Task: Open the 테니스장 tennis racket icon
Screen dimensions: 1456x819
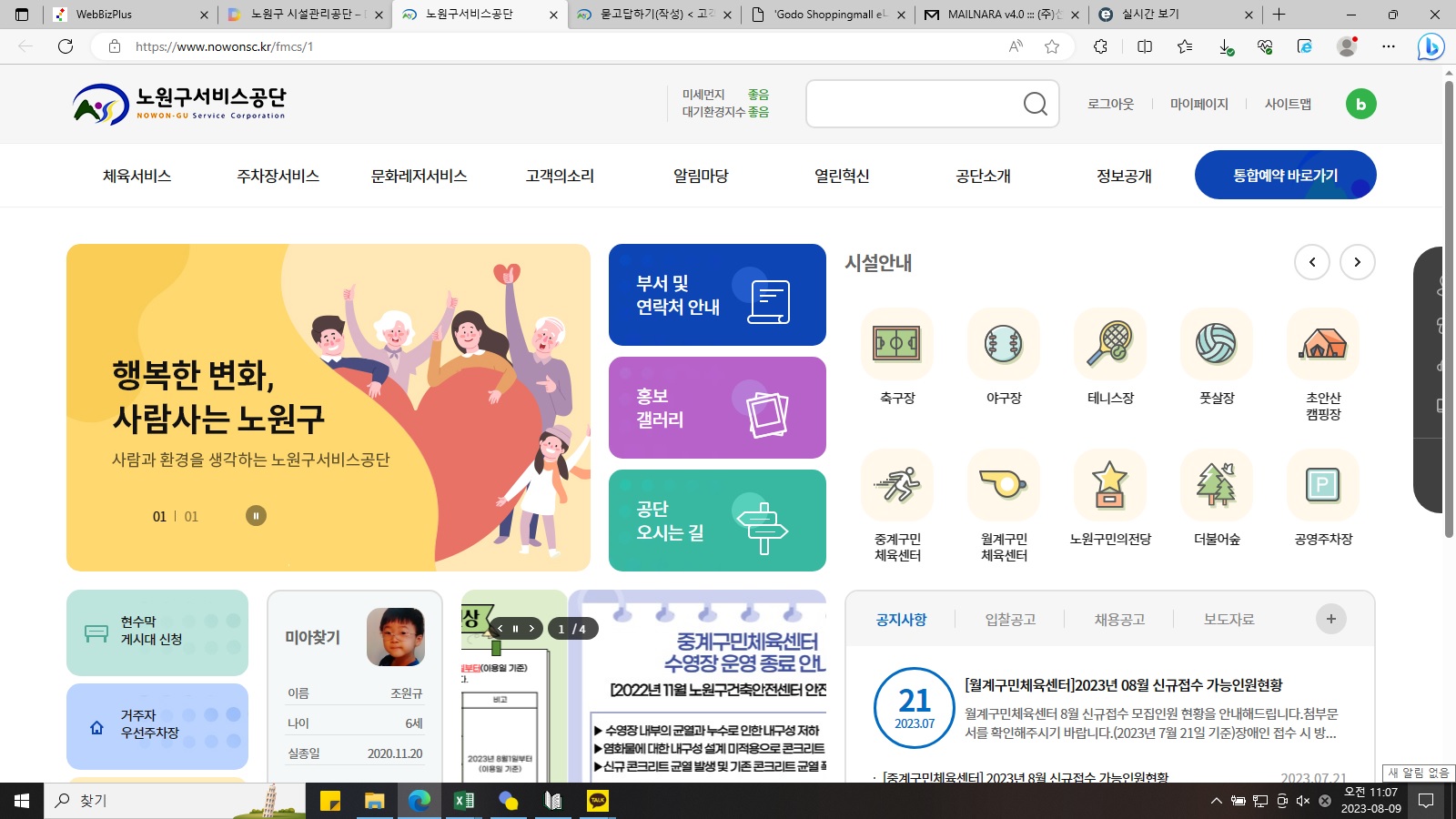Action: pos(1110,344)
